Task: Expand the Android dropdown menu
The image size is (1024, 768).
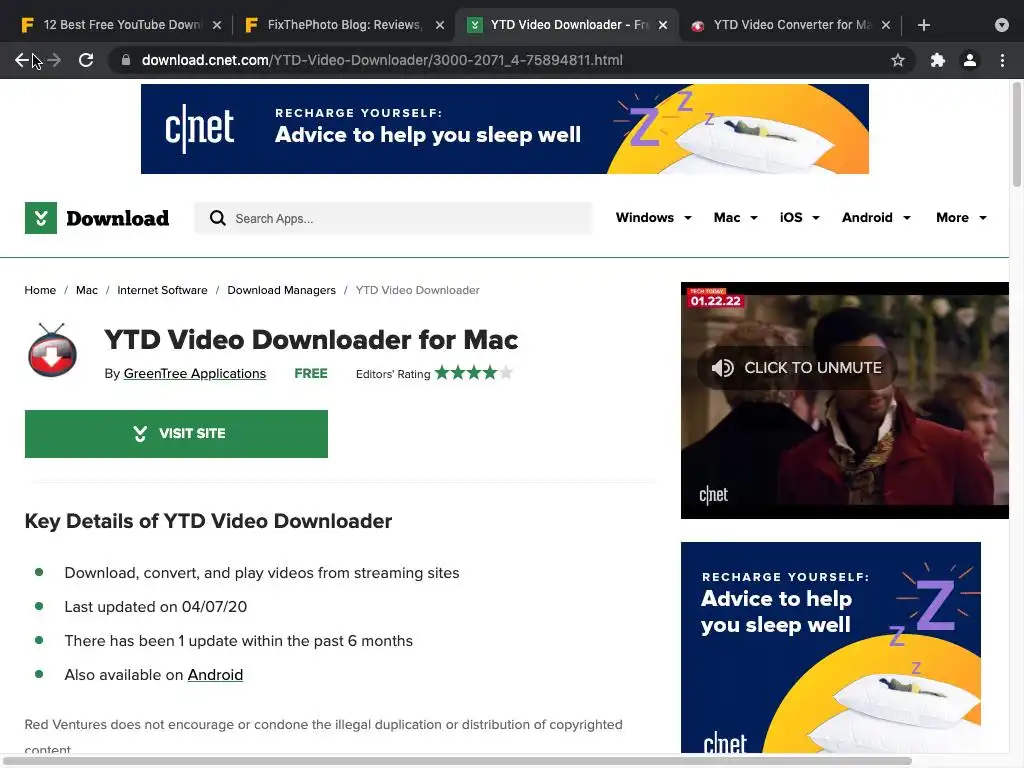Action: click(876, 217)
